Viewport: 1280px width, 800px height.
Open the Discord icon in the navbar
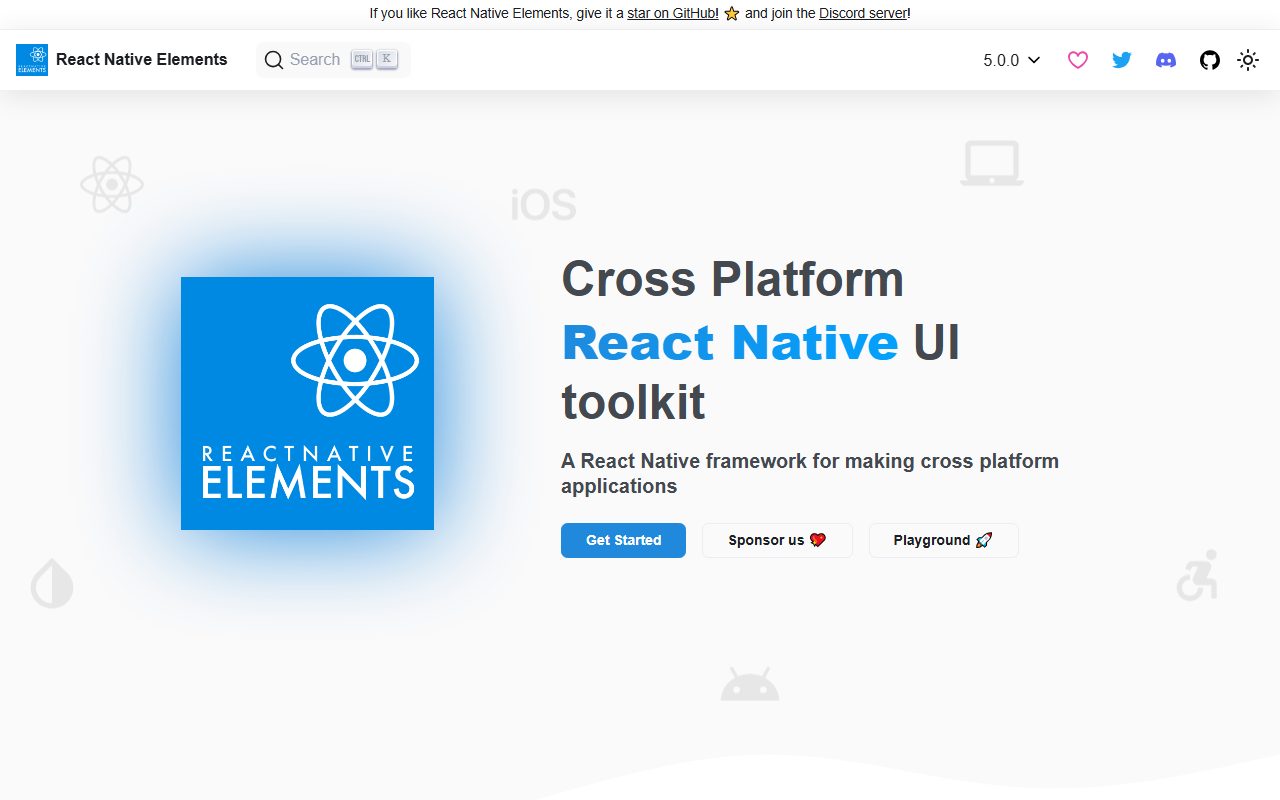point(1166,60)
